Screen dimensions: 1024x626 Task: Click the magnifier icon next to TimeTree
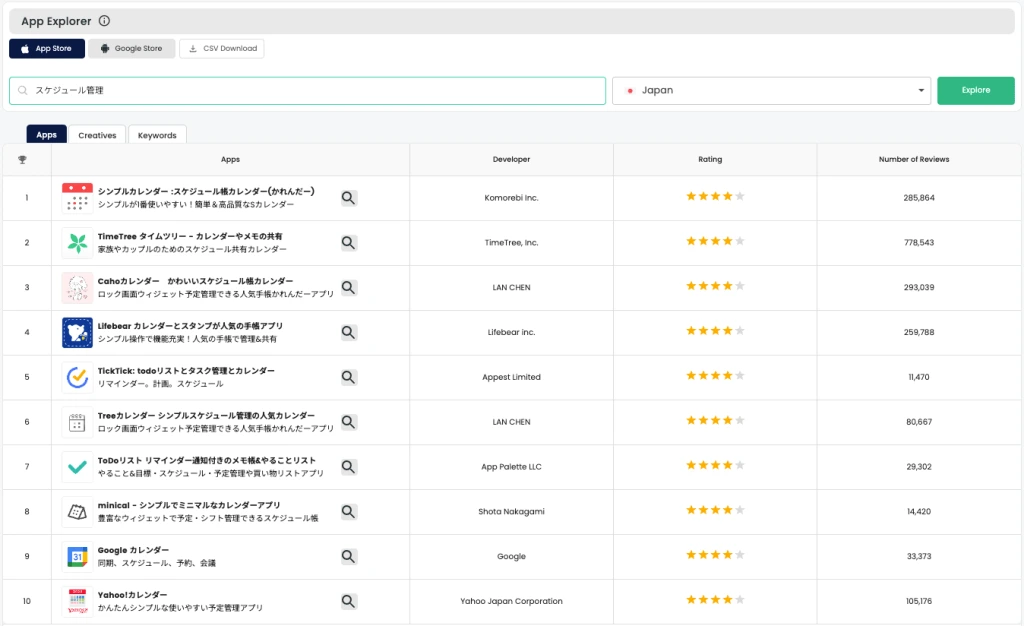(x=348, y=242)
